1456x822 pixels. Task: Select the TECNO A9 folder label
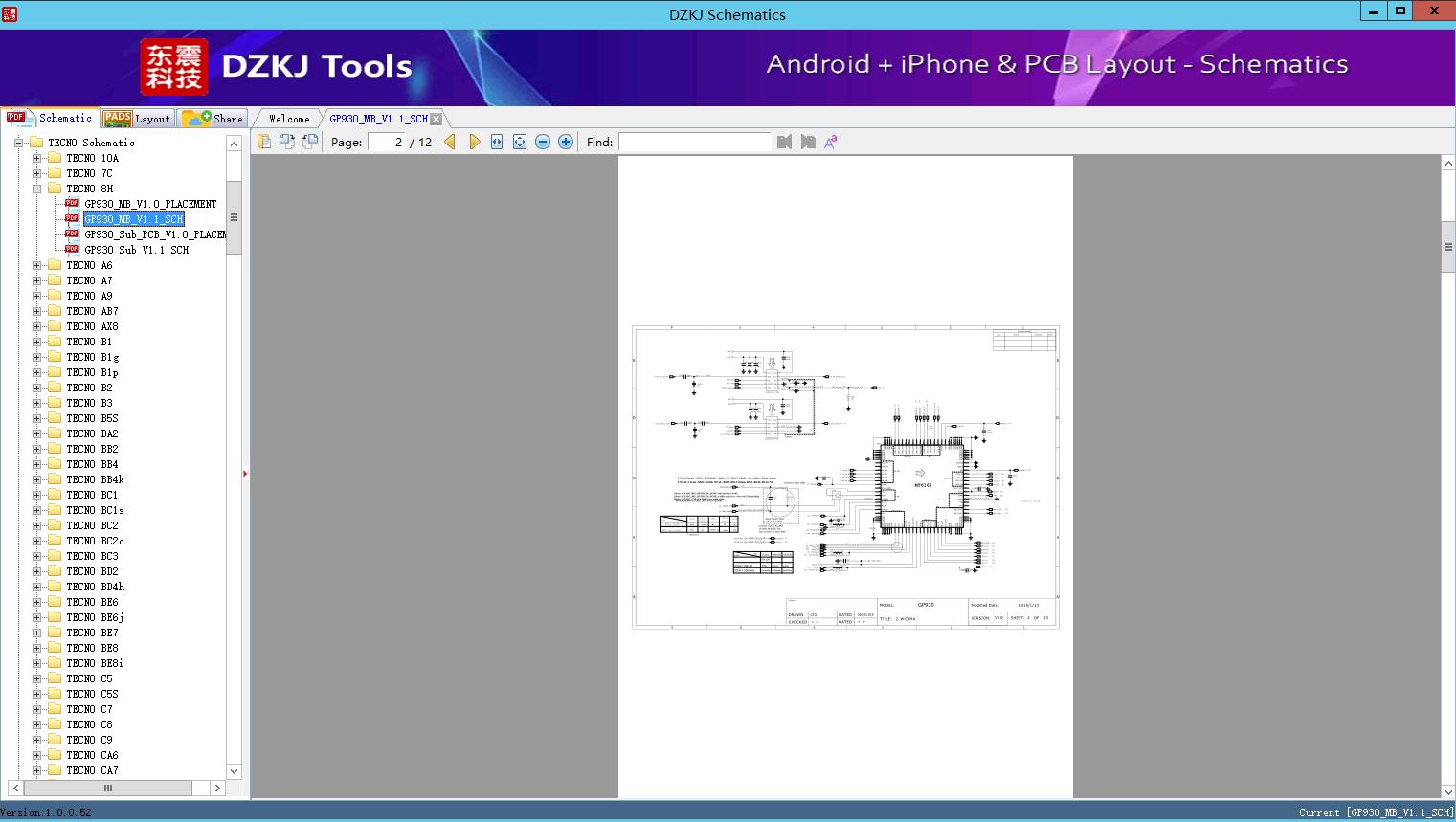pyautogui.click(x=89, y=296)
